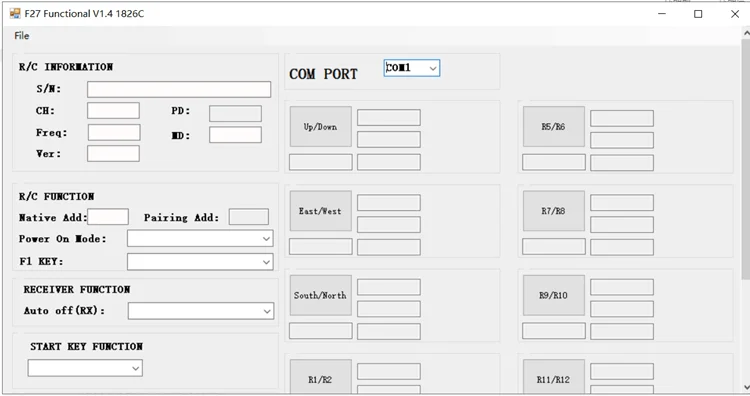
Task: Expand the COM PORT dropdown
Action: (x=412, y=68)
